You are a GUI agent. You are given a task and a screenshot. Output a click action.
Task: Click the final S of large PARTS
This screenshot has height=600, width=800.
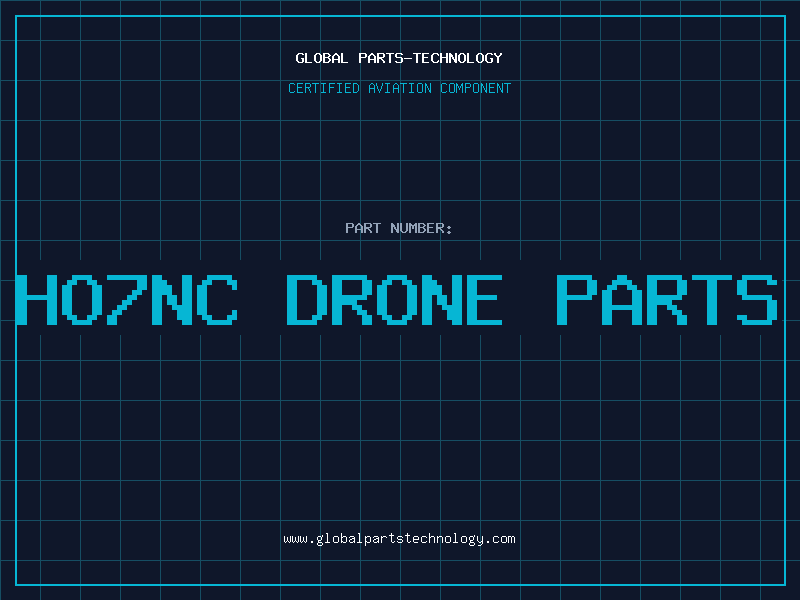(757, 299)
